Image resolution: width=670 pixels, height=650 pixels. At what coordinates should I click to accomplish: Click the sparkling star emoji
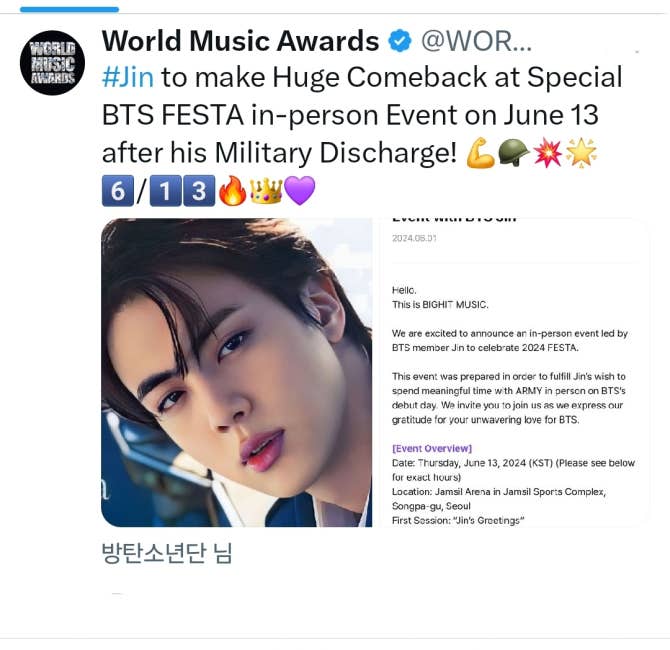pos(581,153)
